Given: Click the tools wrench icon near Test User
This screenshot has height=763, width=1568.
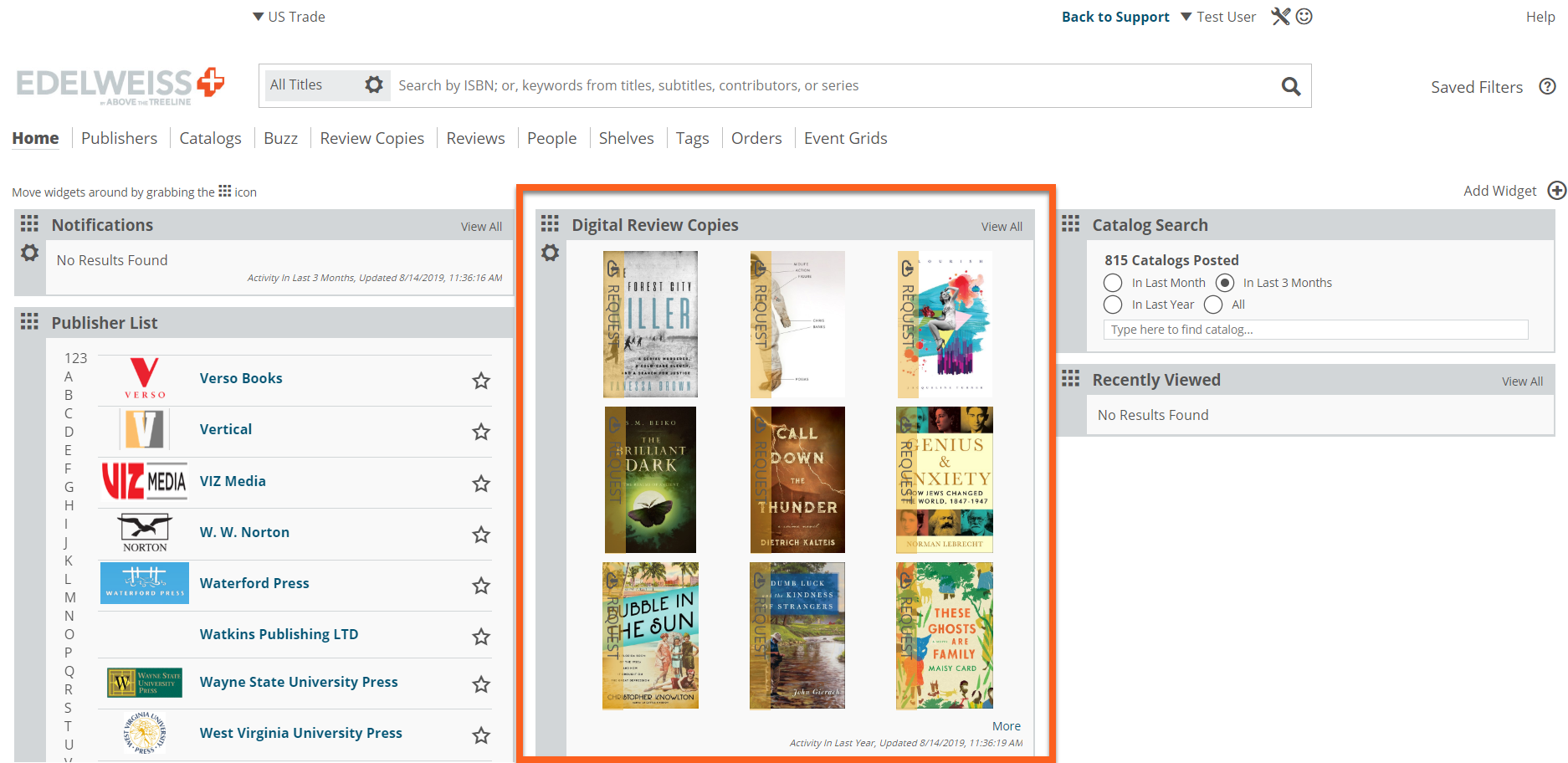Looking at the screenshot, I should pyautogui.click(x=1281, y=17).
